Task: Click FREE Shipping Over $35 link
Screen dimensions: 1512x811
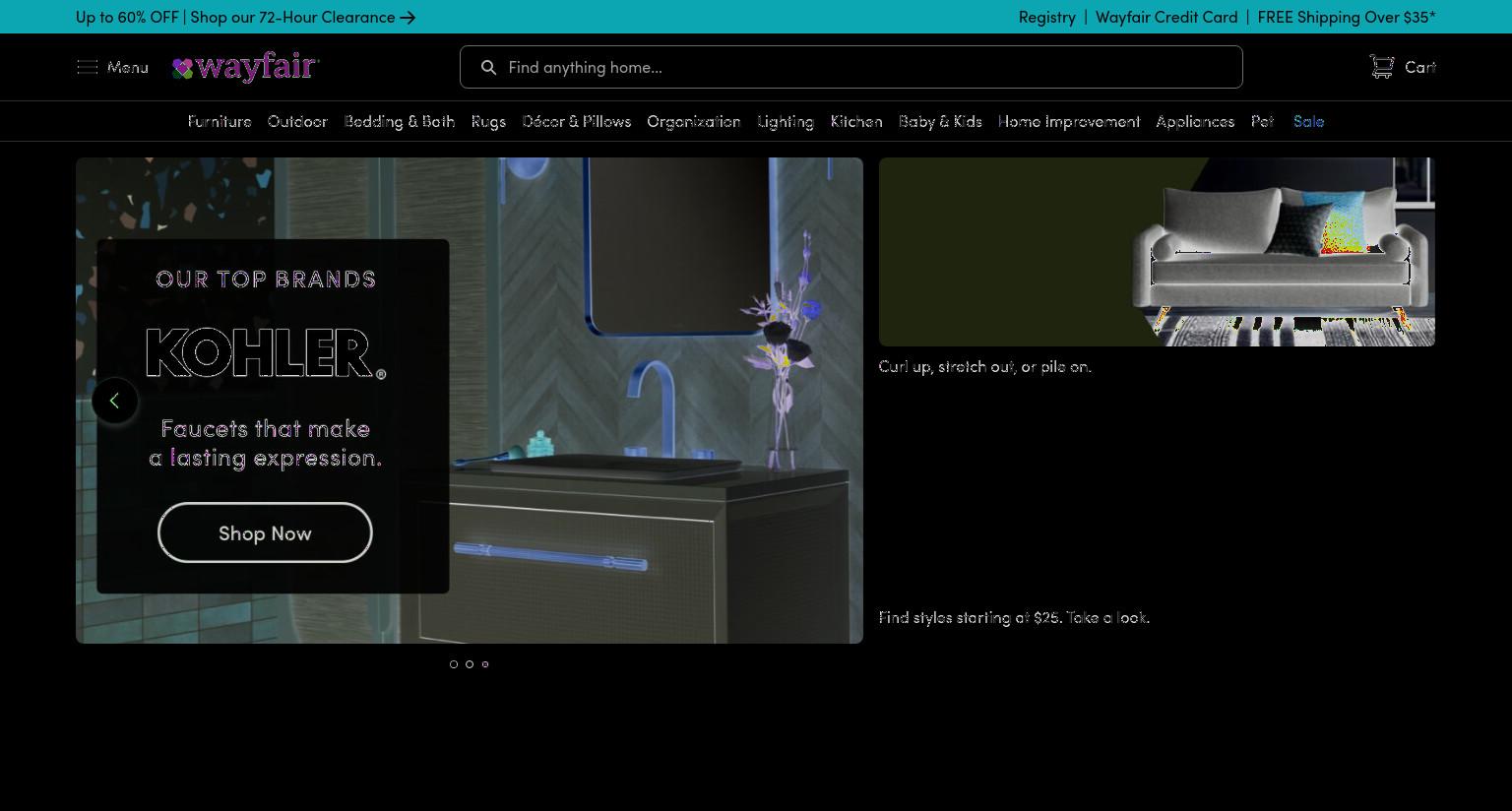Action: (x=1347, y=17)
